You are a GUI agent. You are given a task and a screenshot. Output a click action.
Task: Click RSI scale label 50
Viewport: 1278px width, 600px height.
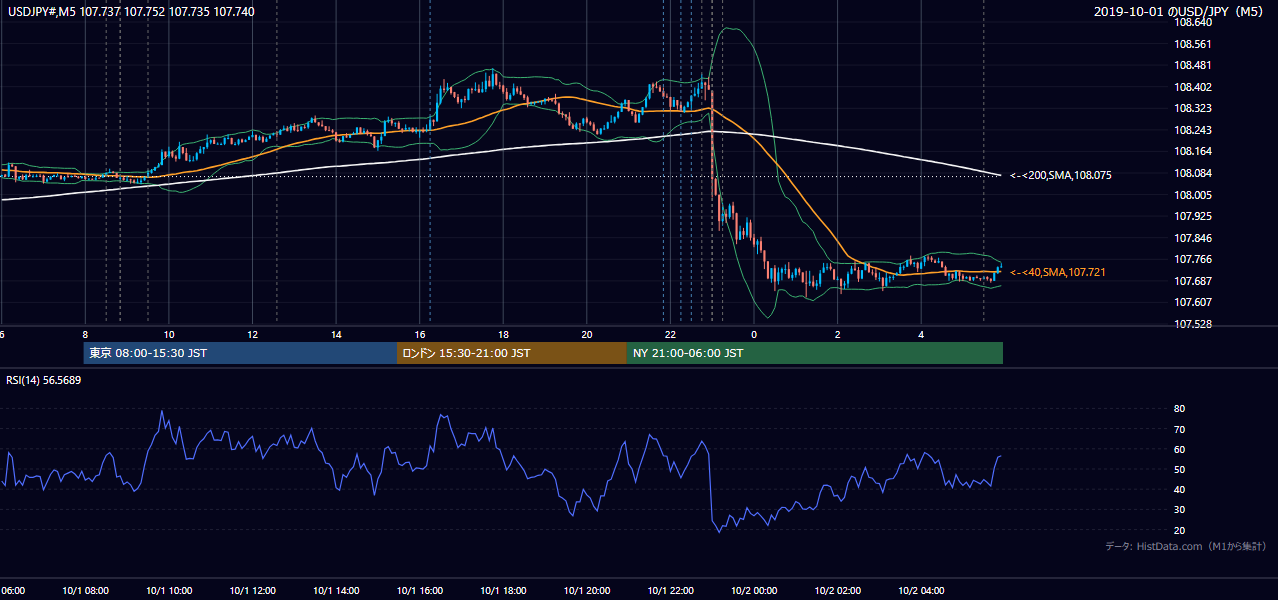click(x=1180, y=469)
